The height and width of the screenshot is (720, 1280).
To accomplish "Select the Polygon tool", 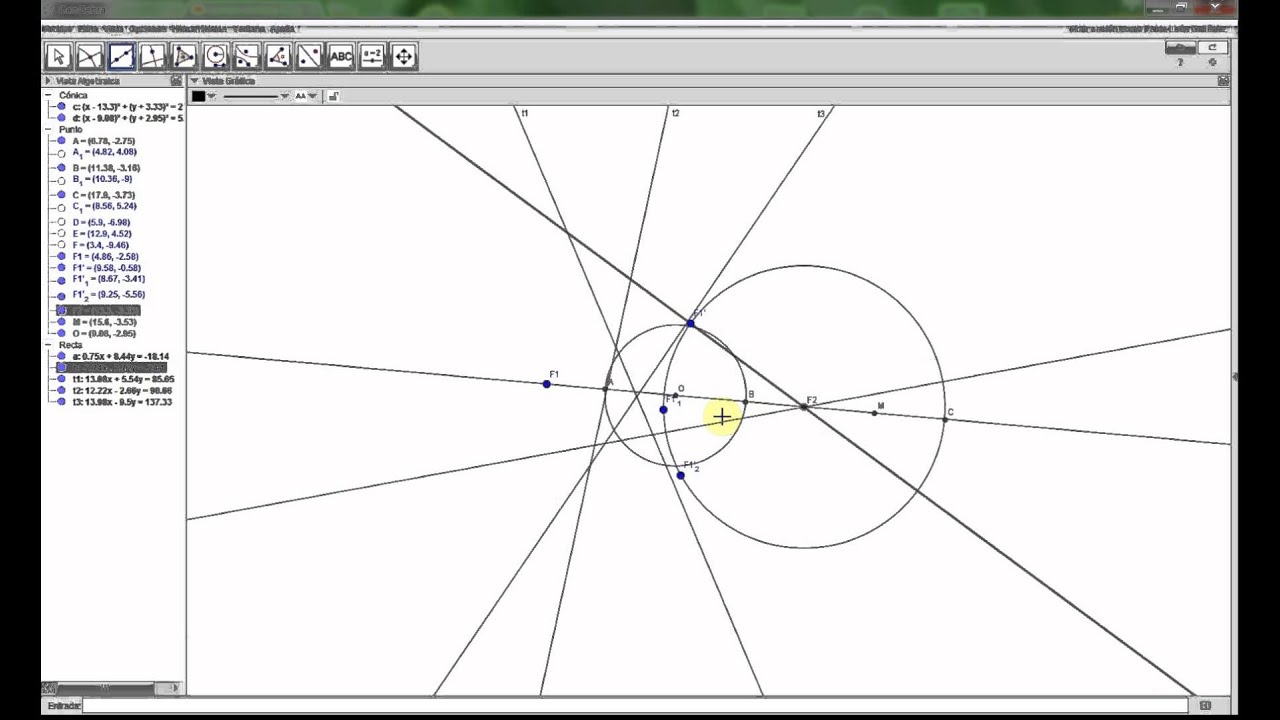I will [x=184, y=56].
